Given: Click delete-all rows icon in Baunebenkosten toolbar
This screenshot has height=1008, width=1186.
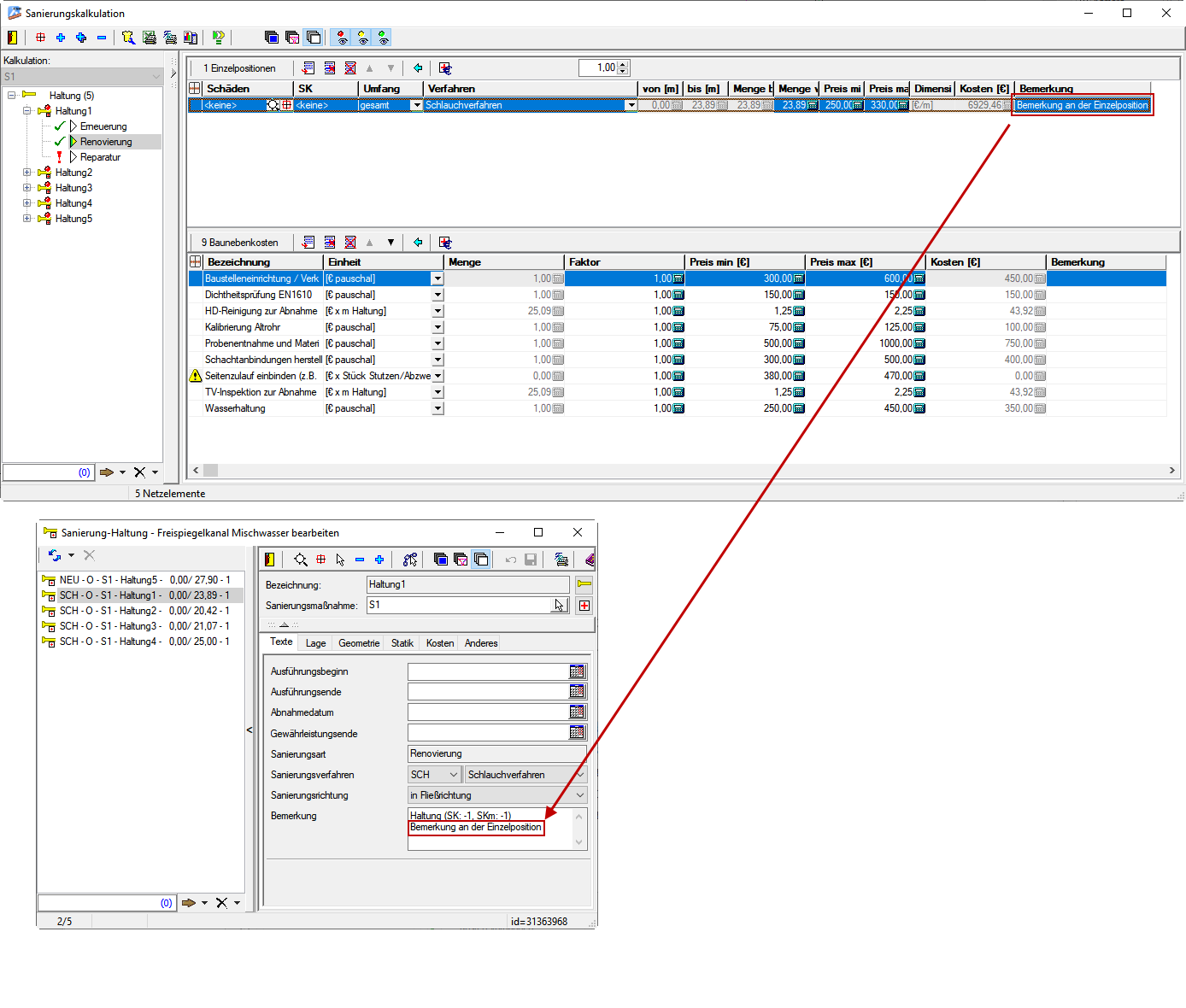Looking at the screenshot, I should [350, 243].
